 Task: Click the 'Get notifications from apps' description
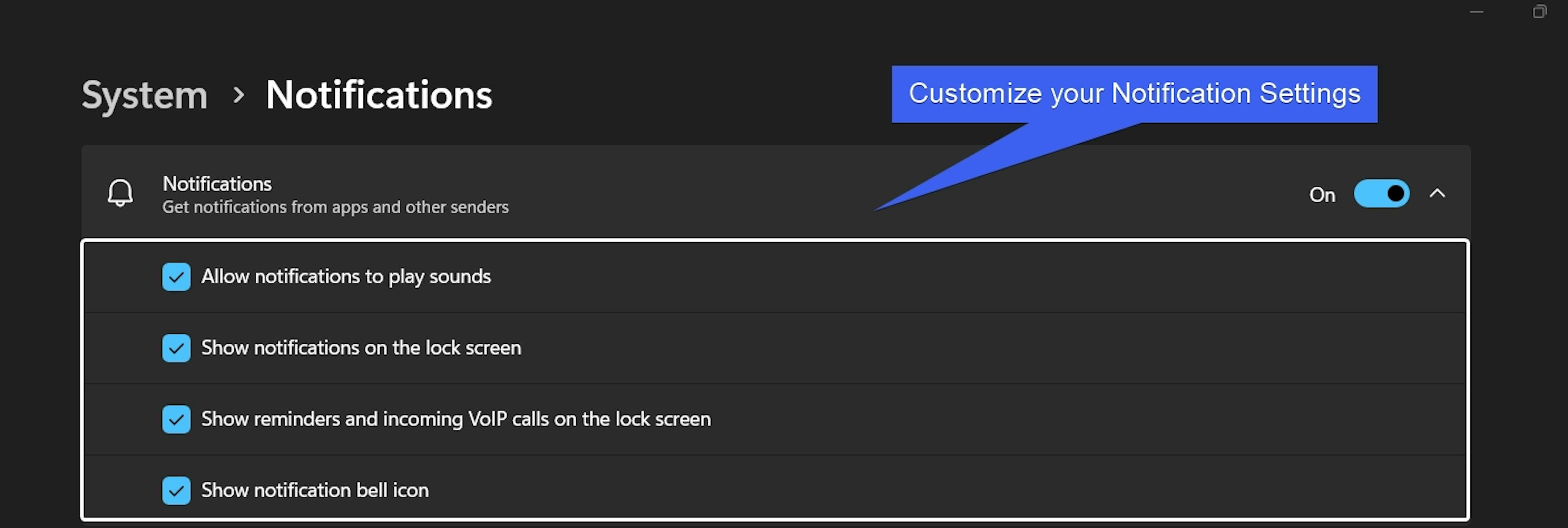(x=335, y=208)
